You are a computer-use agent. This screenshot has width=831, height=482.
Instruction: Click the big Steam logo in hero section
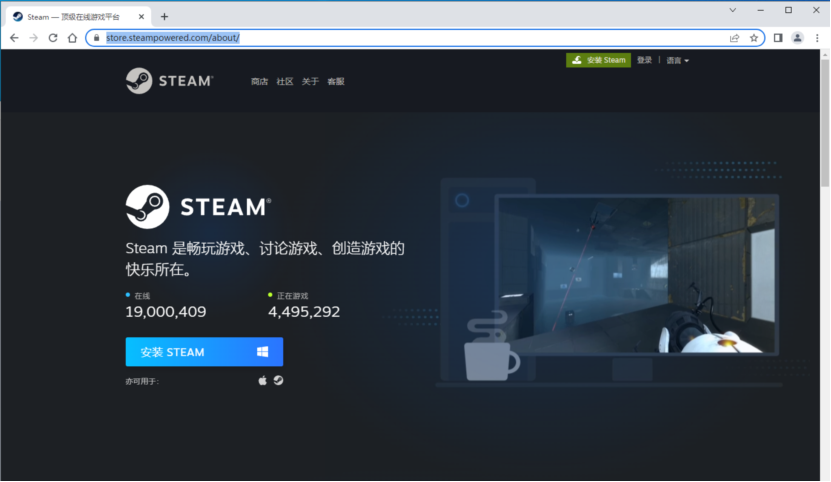click(x=199, y=207)
